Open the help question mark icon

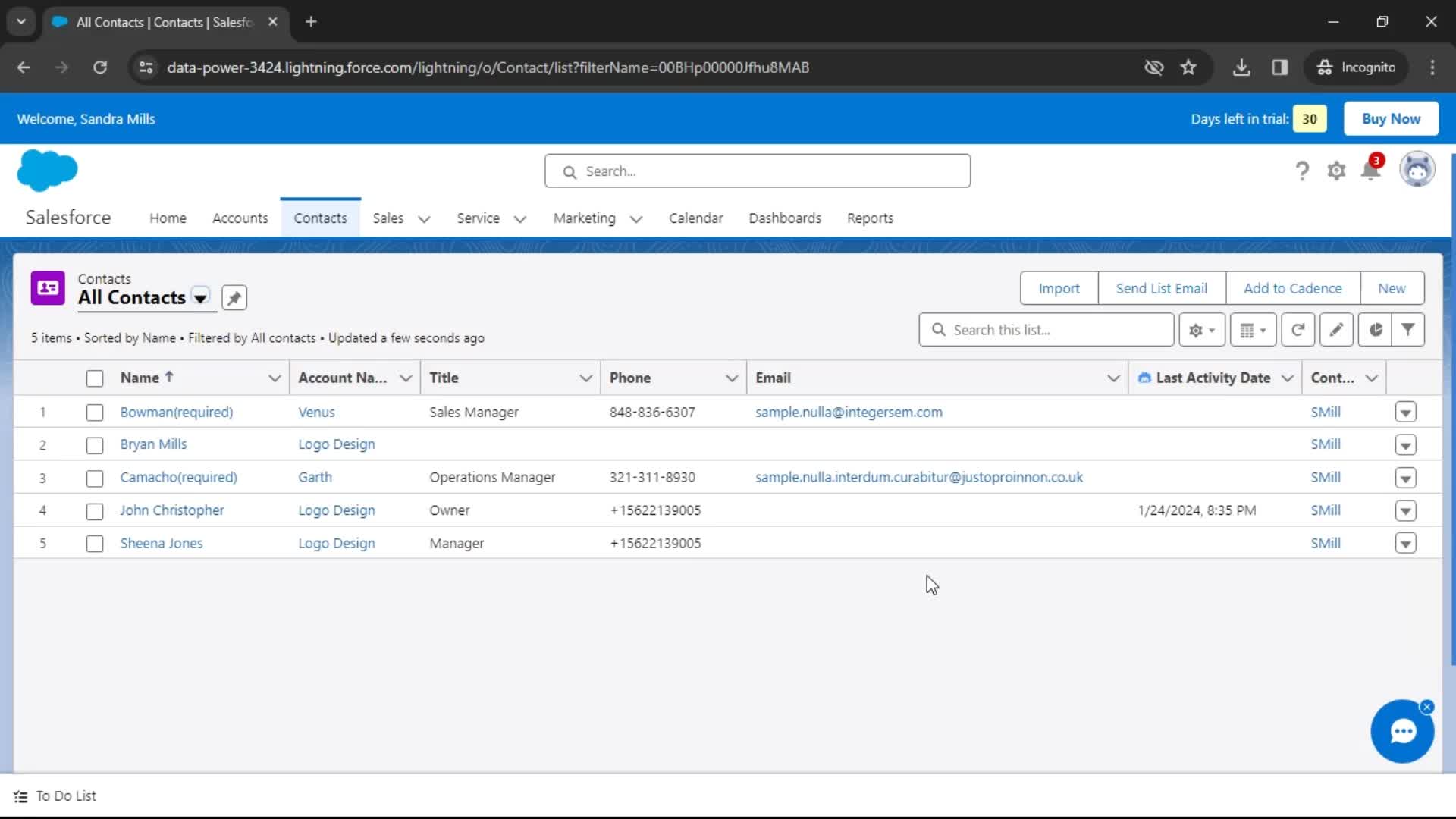point(1302,171)
